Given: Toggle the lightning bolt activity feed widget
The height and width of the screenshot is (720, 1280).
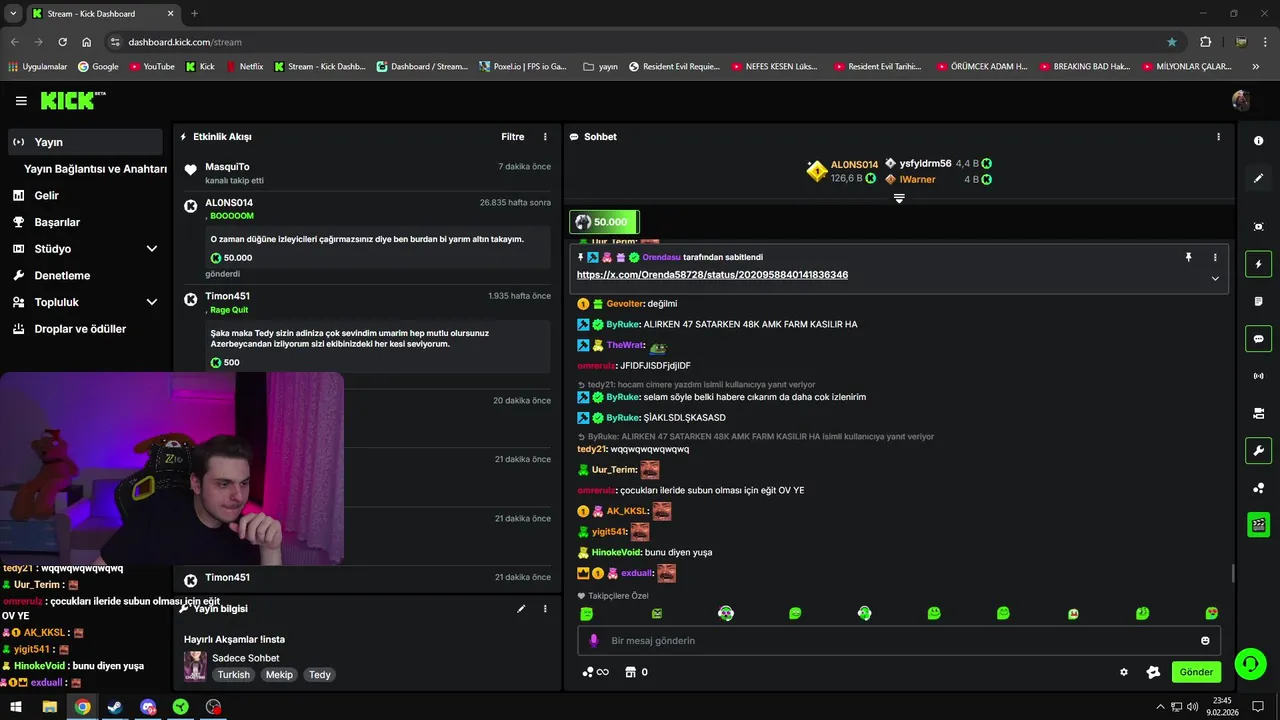Looking at the screenshot, I should tap(1258, 265).
